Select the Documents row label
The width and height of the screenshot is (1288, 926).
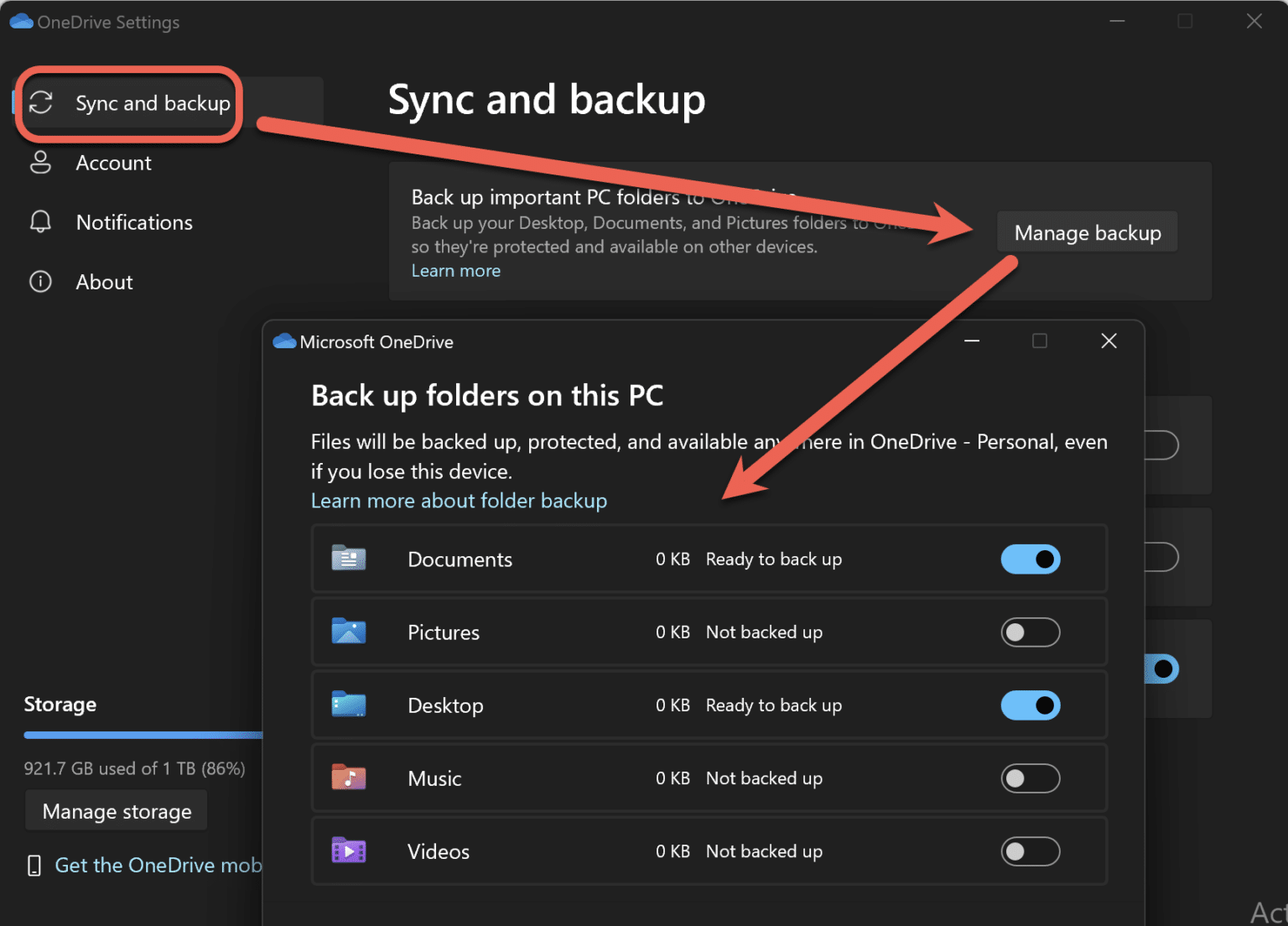coord(460,559)
